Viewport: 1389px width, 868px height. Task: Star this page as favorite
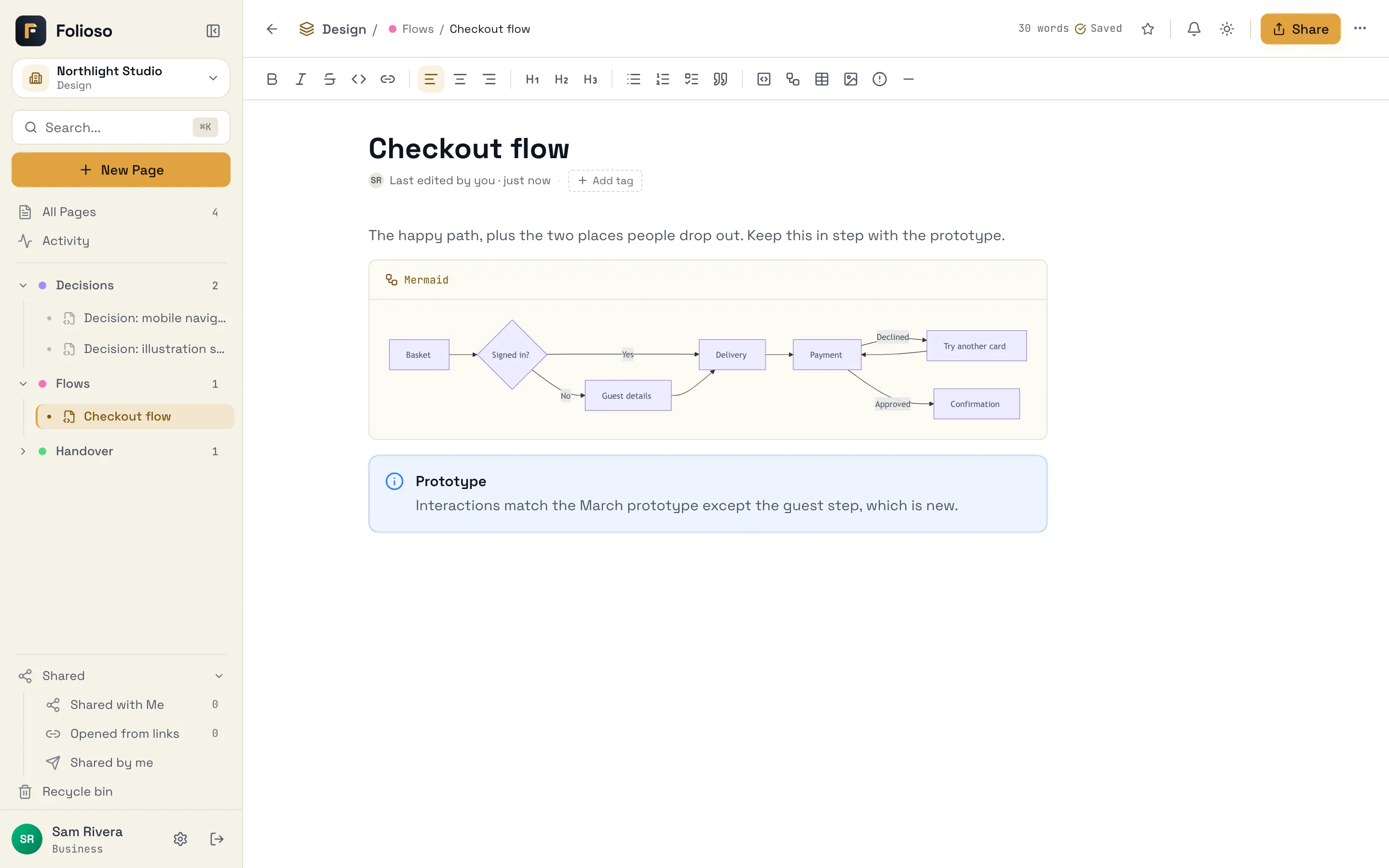(x=1147, y=29)
